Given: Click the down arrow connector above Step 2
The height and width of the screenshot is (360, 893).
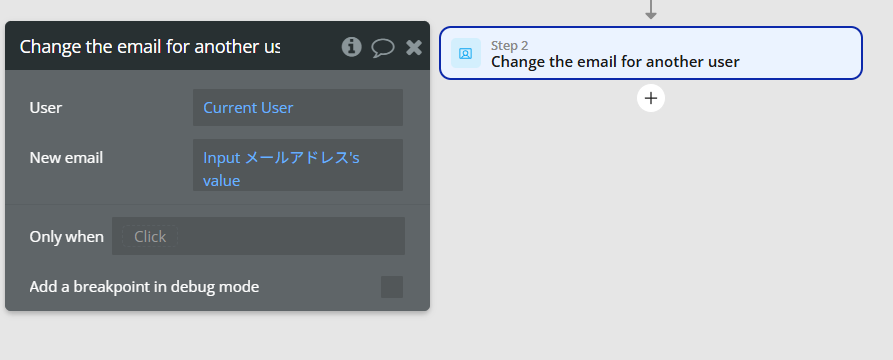Looking at the screenshot, I should click(651, 10).
